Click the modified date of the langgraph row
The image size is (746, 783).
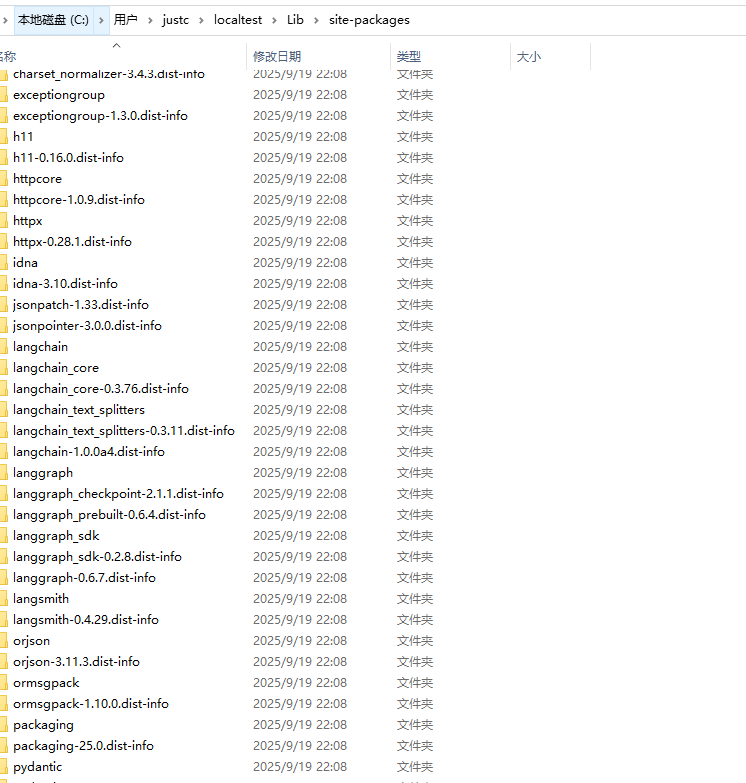[300, 472]
